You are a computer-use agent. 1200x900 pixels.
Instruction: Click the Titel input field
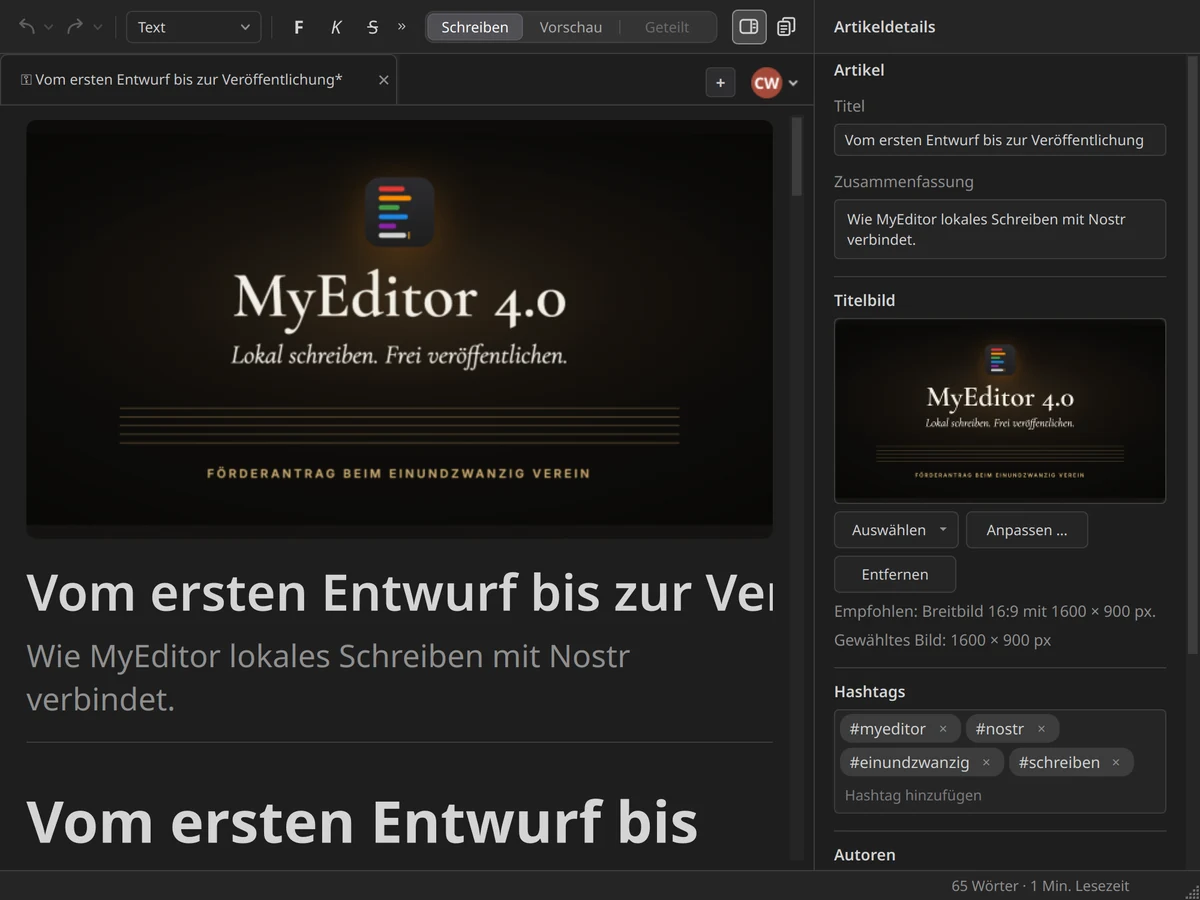click(x=1000, y=140)
